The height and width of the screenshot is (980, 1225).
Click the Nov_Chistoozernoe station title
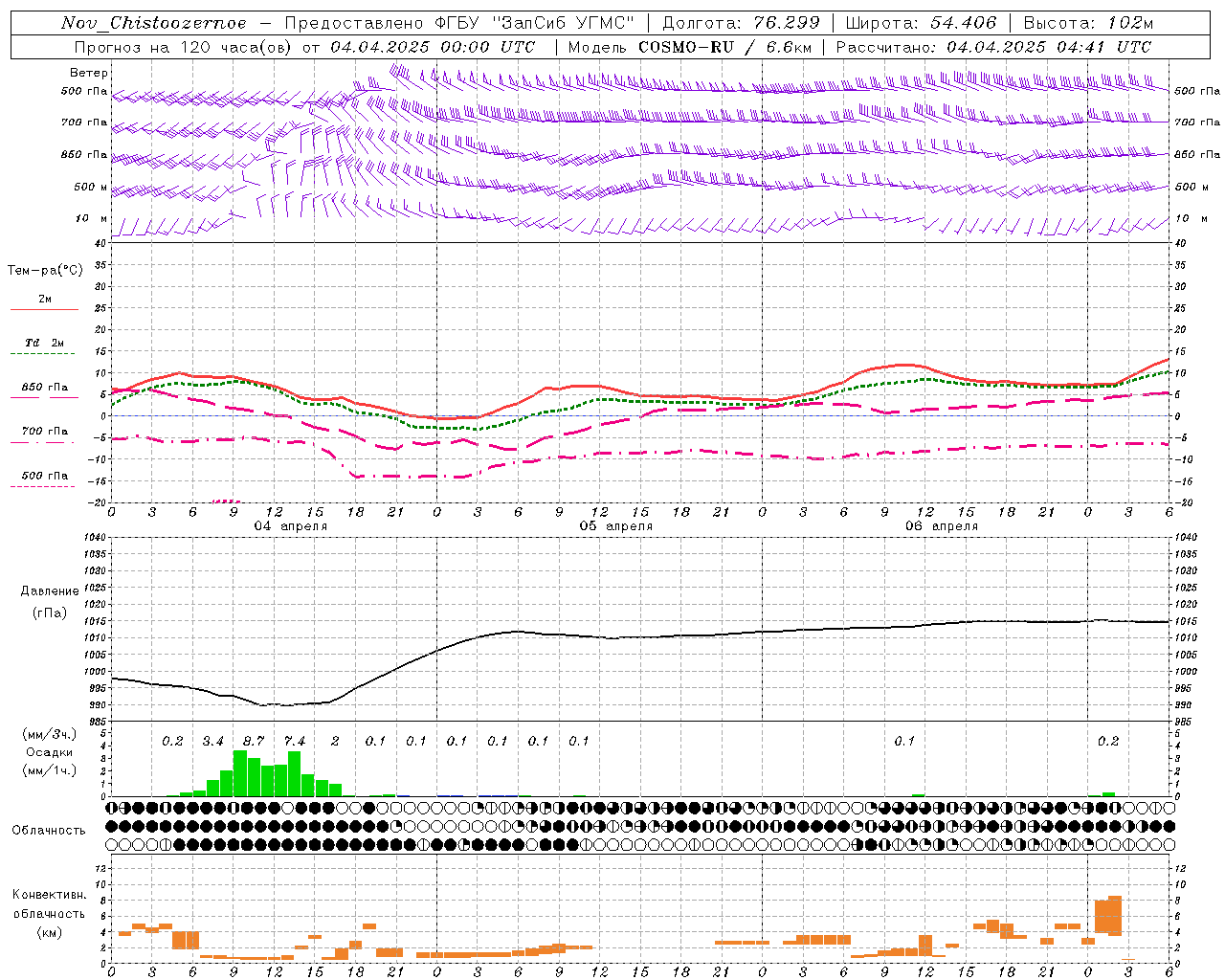153,23
